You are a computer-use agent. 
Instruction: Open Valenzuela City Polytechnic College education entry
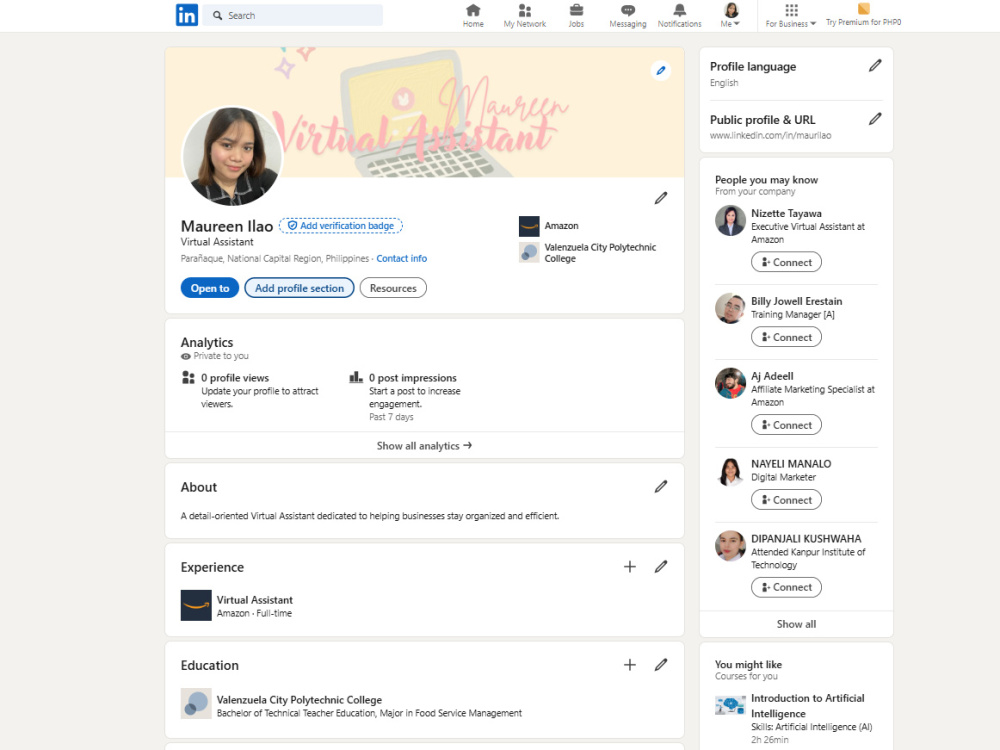point(299,700)
